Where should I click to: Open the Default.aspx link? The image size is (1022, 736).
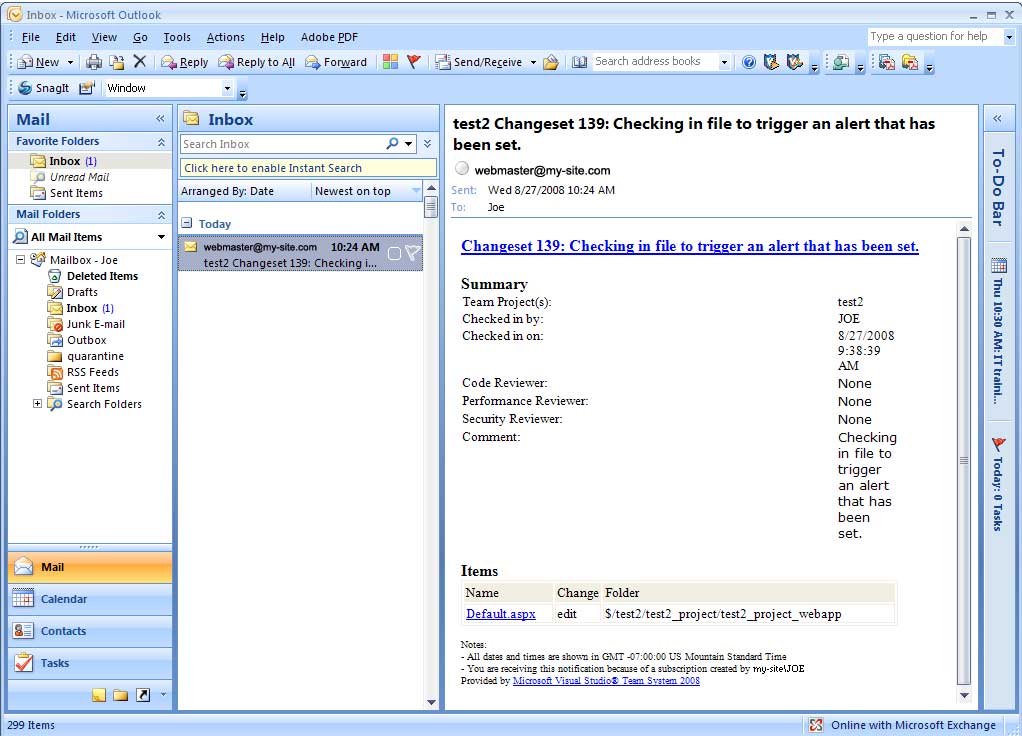[x=501, y=613]
